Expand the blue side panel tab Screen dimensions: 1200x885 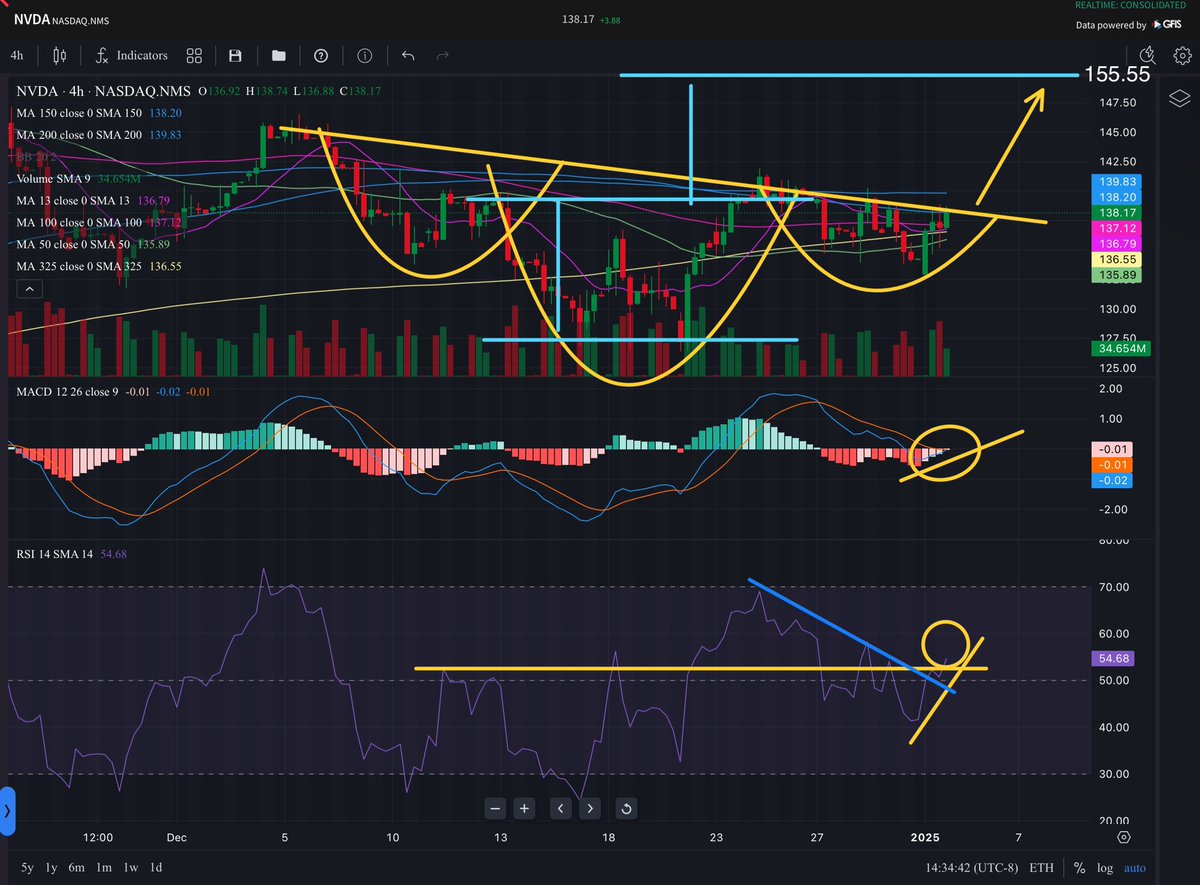coord(8,810)
